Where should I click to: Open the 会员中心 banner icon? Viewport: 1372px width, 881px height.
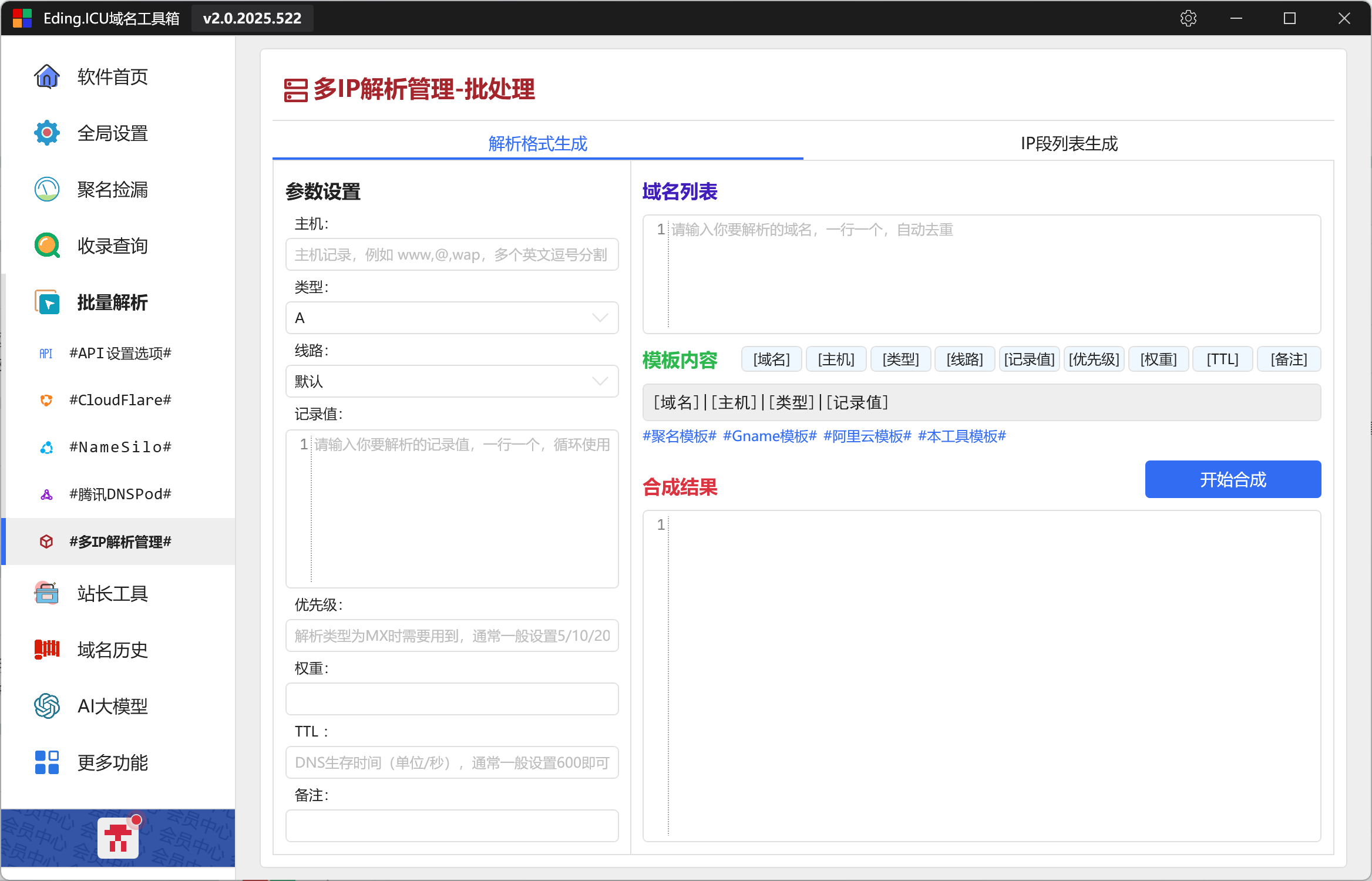[118, 838]
